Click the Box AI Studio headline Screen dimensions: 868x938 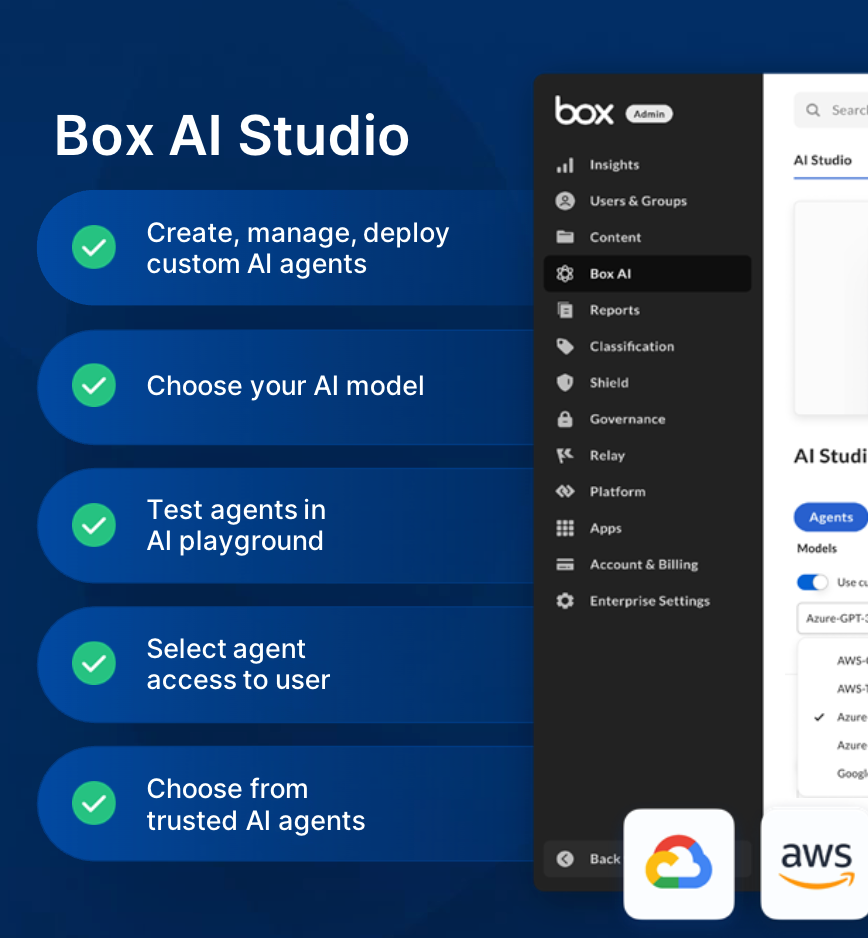pyautogui.click(x=232, y=136)
